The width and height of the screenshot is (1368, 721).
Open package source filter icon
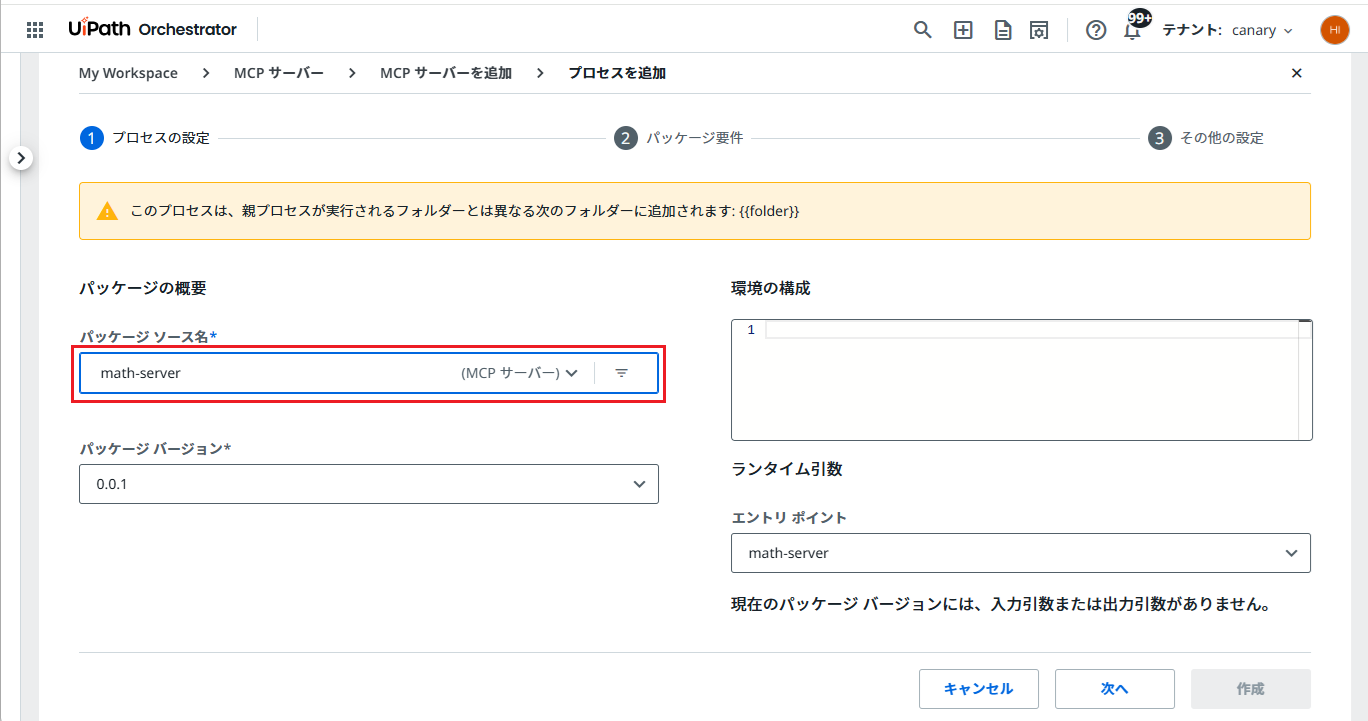tap(621, 373)
